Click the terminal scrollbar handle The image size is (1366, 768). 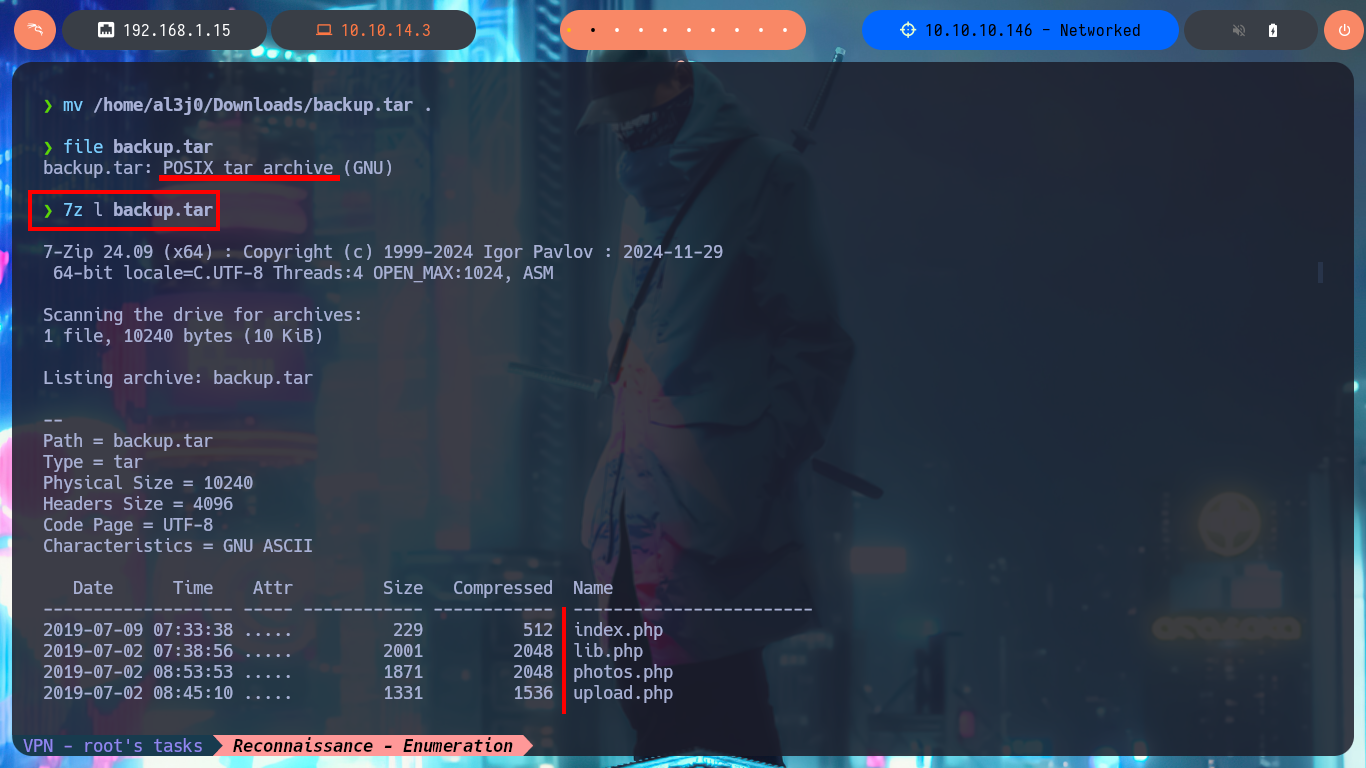click(x=1320, y=272)
